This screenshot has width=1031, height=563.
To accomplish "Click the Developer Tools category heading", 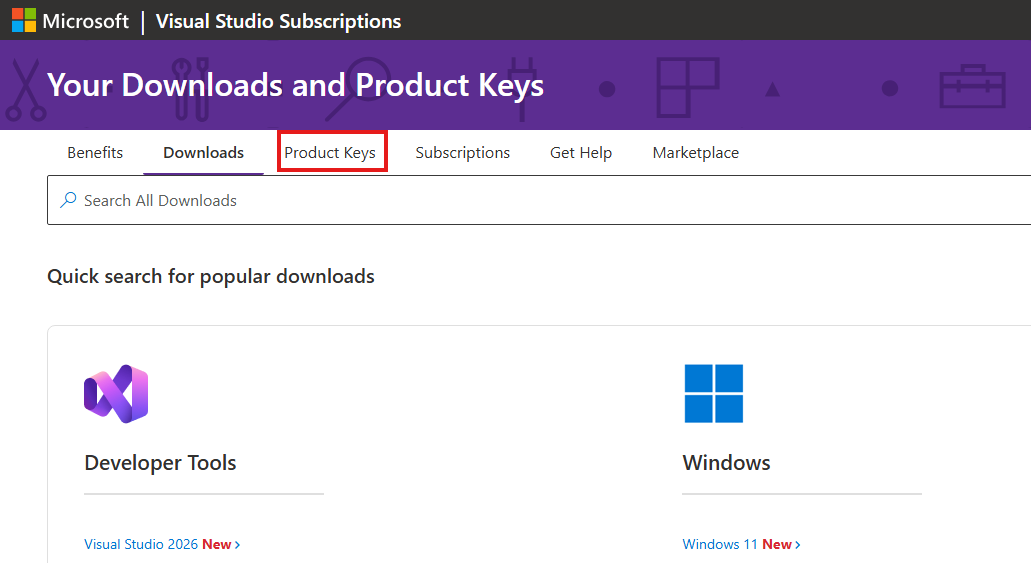I will click(160, 463).
